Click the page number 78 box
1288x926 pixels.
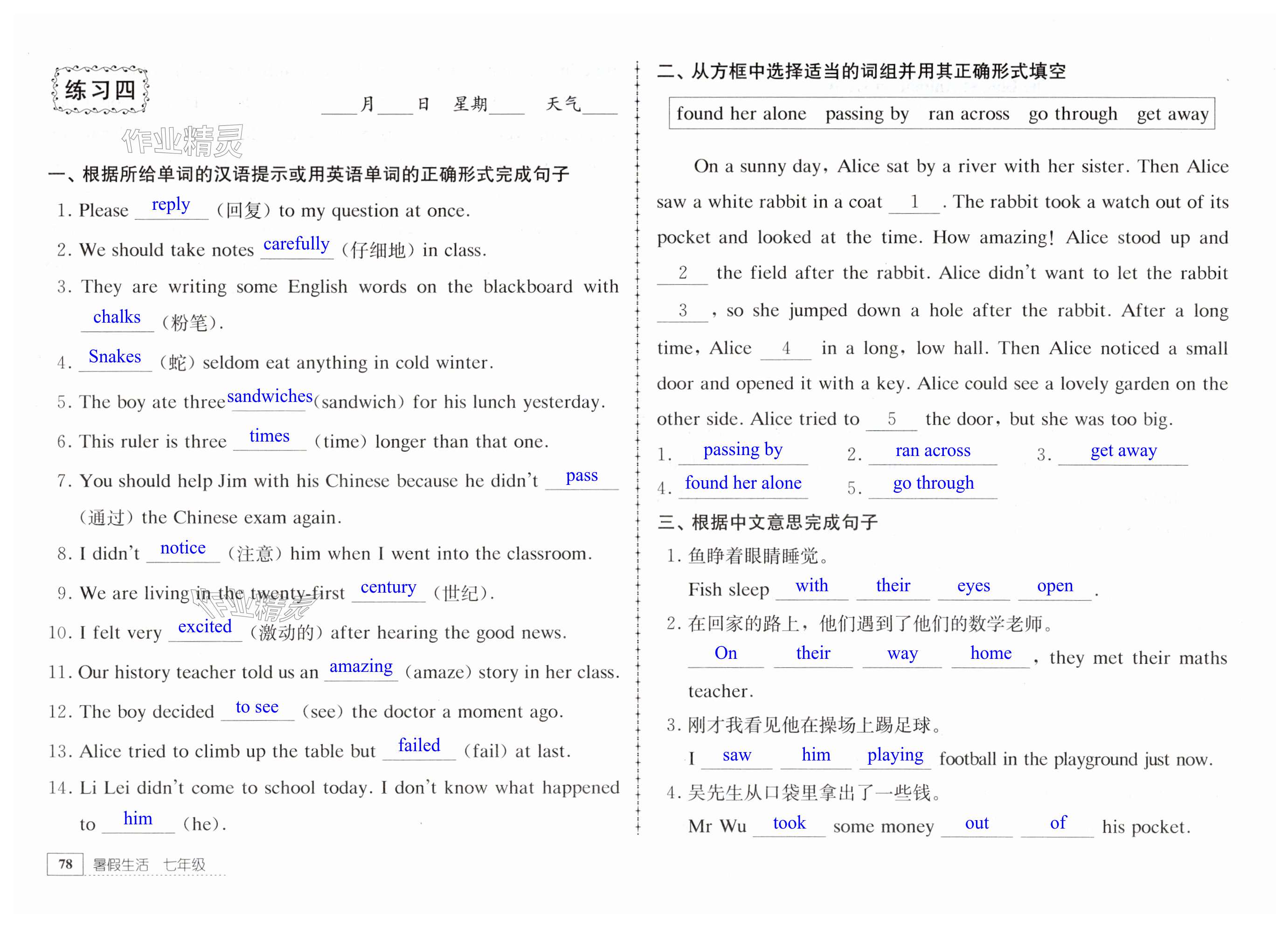(x=65, y=864)
